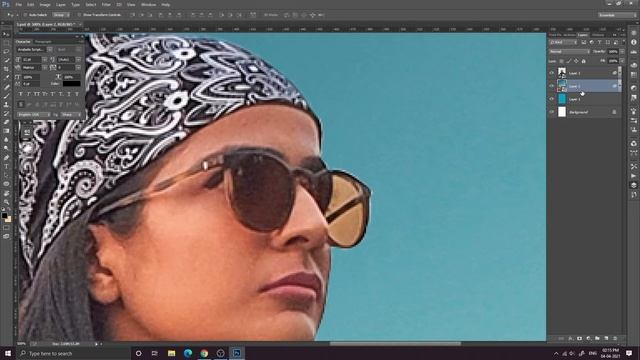Click the Add layer mask icon
Screen dimensions: 640x360
tap(579, 338)
